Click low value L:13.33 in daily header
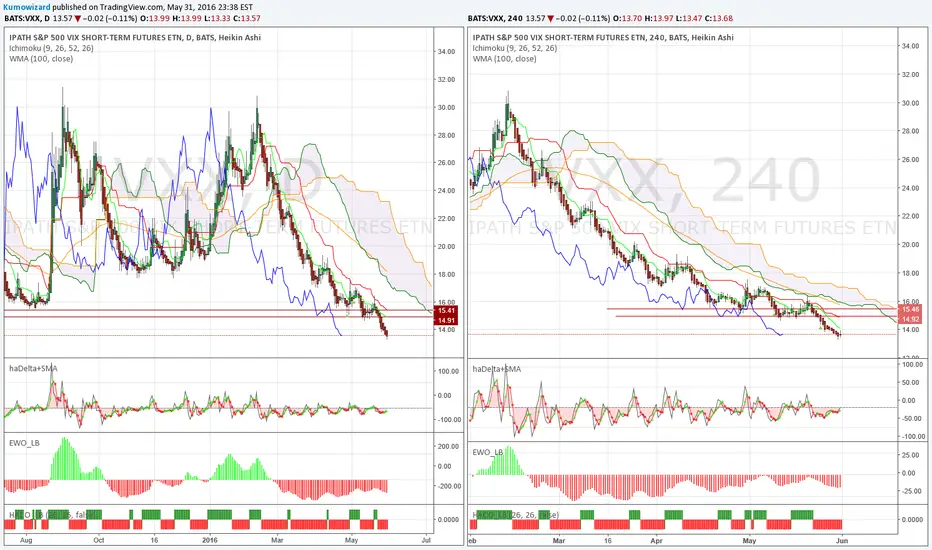Image resolution: width=932 pixels, height=550 pixels. point(215,18)
